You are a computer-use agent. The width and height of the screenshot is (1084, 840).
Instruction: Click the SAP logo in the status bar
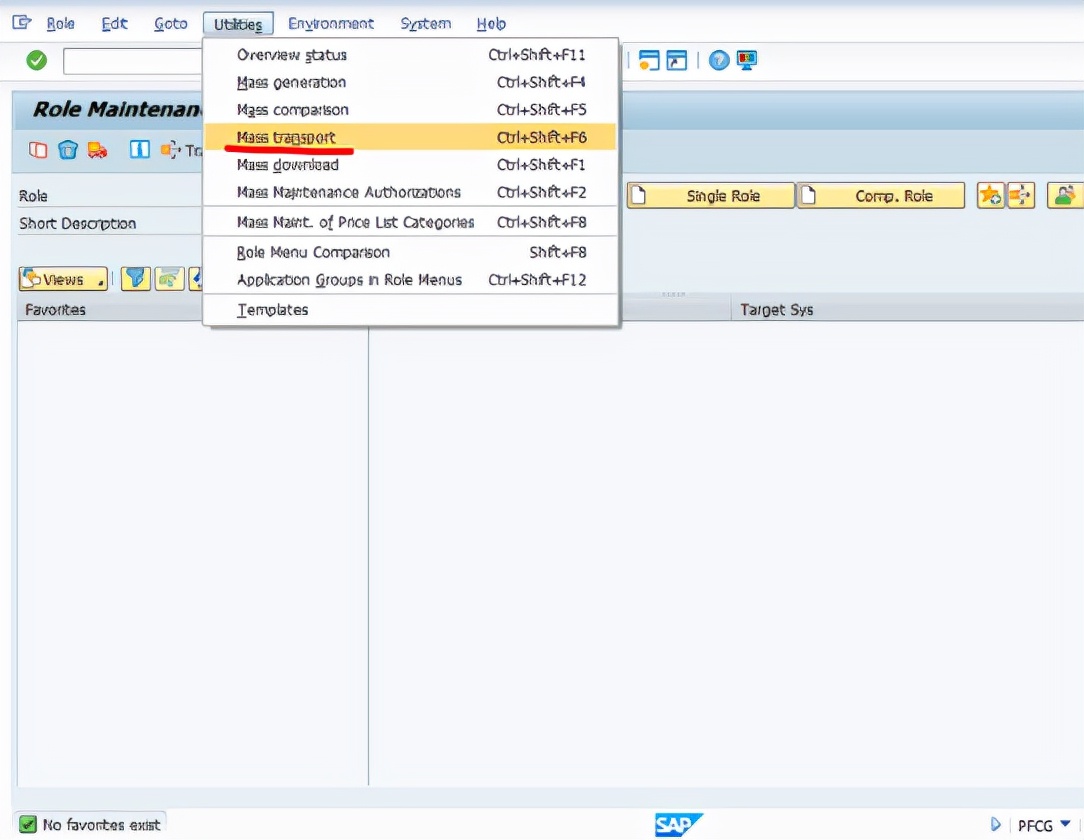(678, 825)
